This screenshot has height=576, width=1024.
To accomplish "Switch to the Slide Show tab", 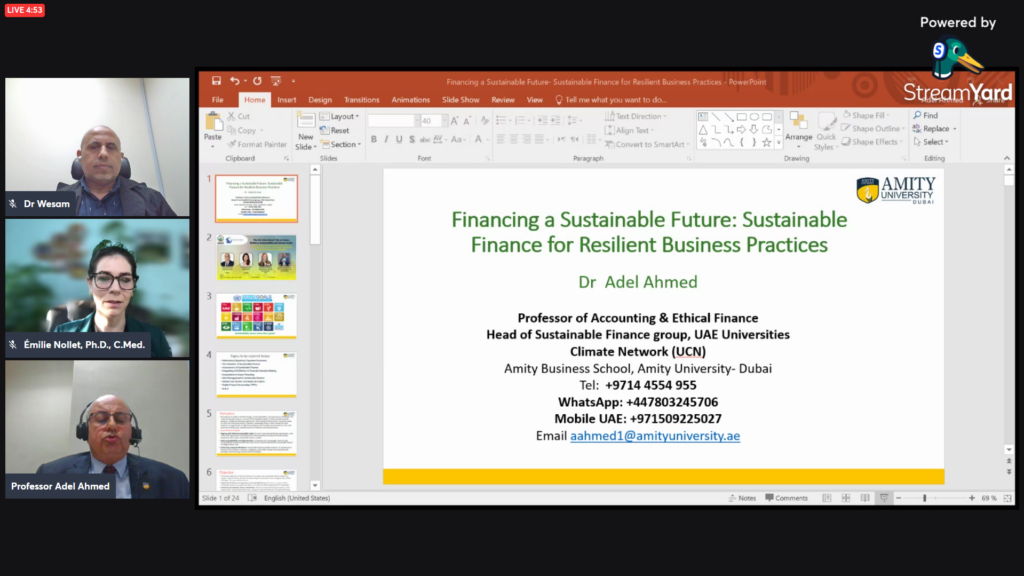I will click(x=460, y=100).
